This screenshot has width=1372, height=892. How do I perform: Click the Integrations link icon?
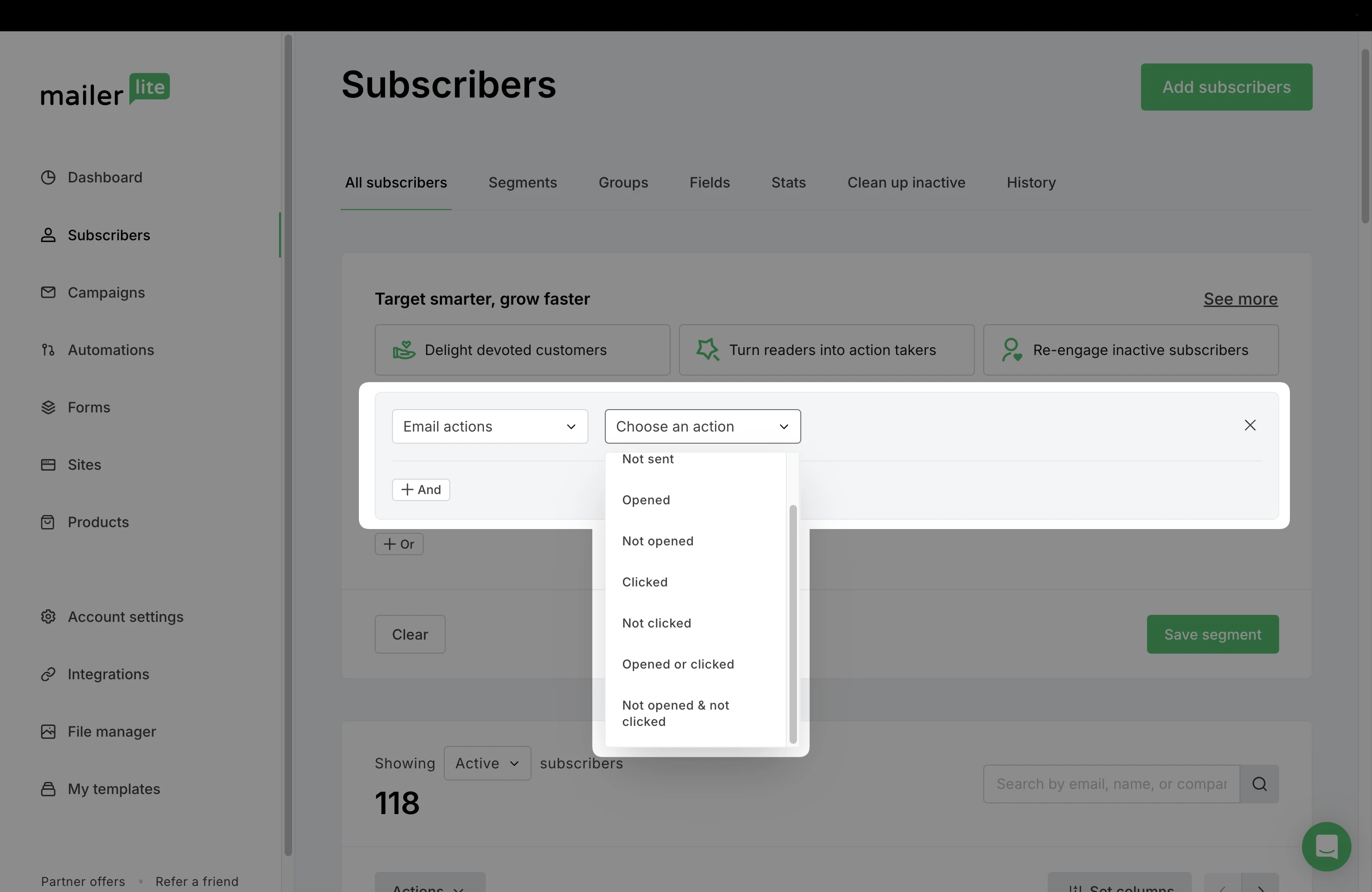tap(49, 674)
